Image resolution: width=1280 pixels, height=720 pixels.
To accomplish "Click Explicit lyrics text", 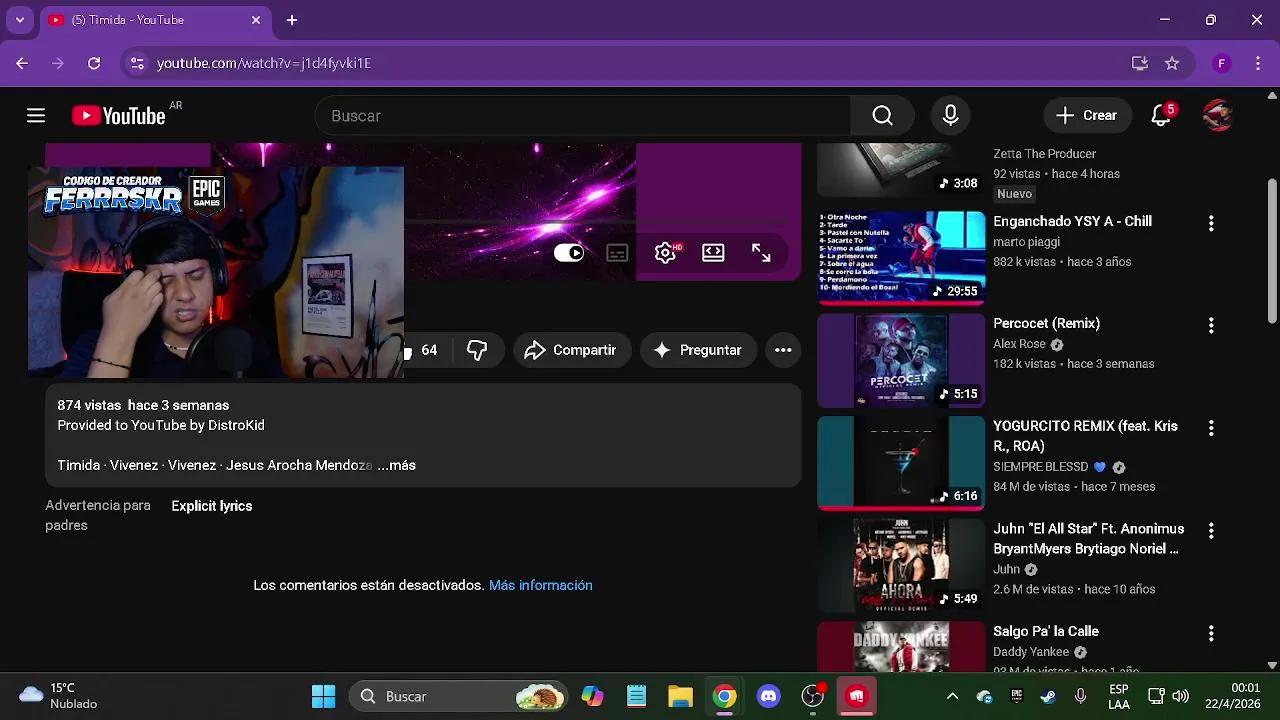I will click(212, 506).
